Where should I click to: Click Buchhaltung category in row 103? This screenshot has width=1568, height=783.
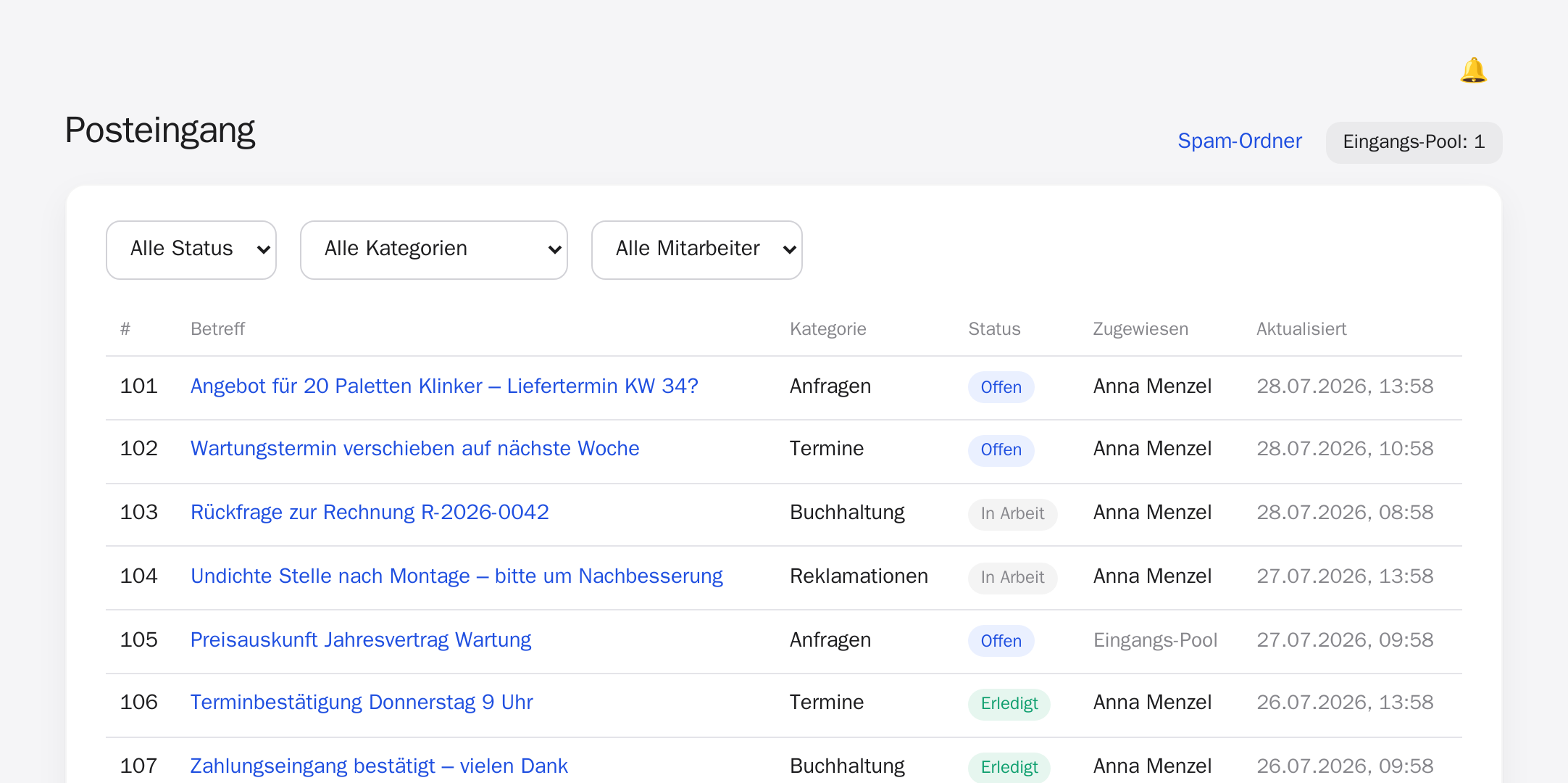(x=847, y=513)
